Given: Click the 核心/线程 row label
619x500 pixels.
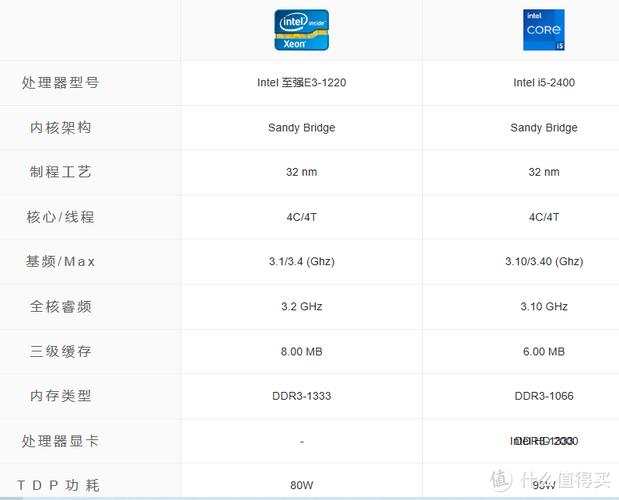Looking at the screenshot, I should pos(60,217).
